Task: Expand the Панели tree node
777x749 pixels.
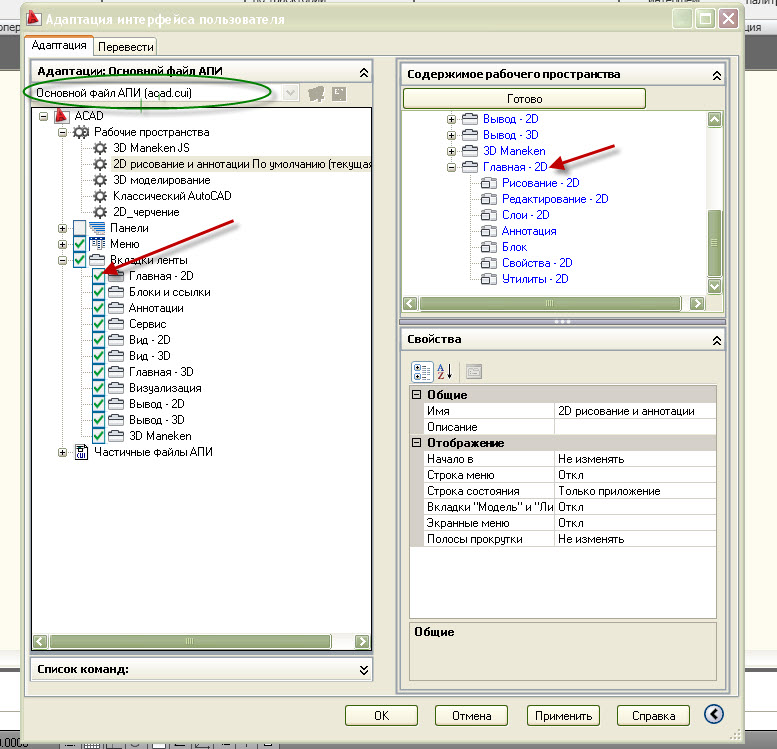Action: [x=62, y=229]
